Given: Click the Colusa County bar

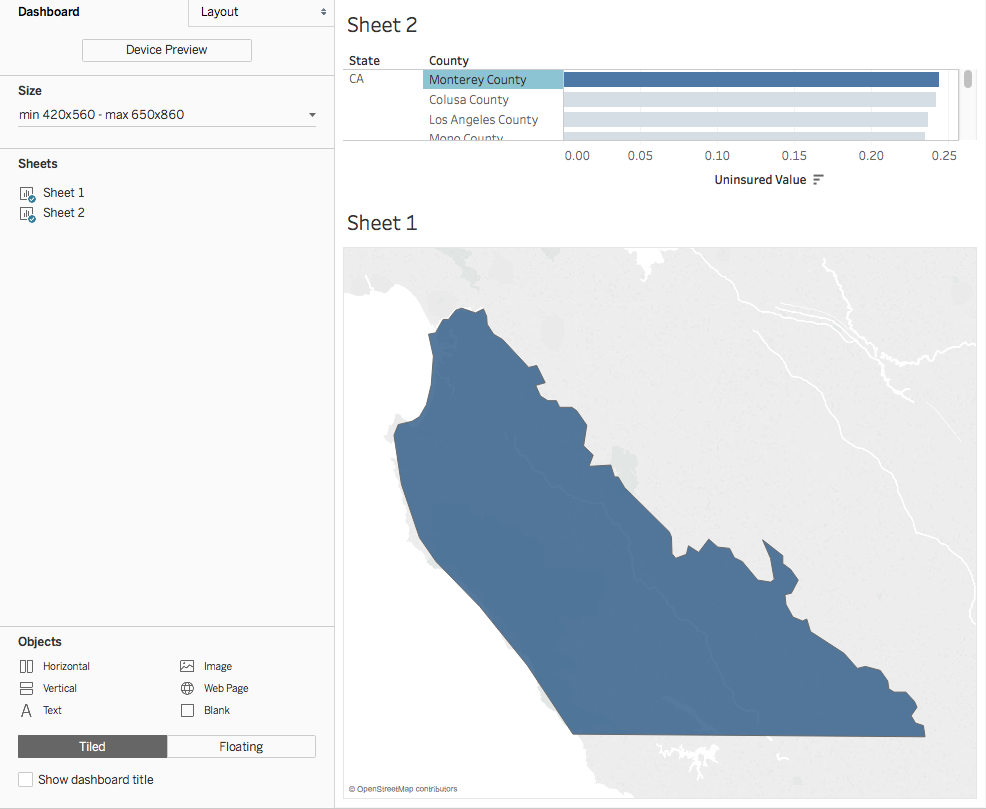Looking at the screenshot, I should coord(749,100).
